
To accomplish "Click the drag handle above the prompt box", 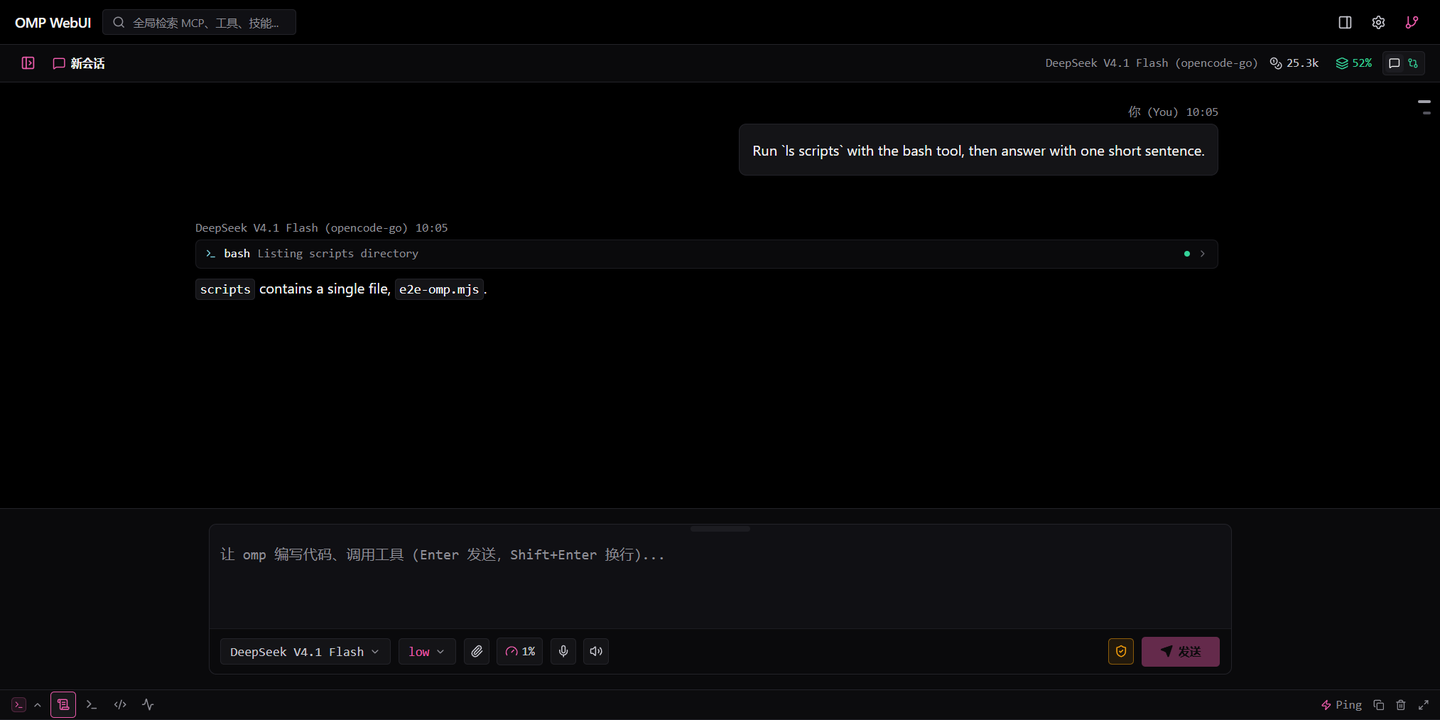I will coord(720,528).
